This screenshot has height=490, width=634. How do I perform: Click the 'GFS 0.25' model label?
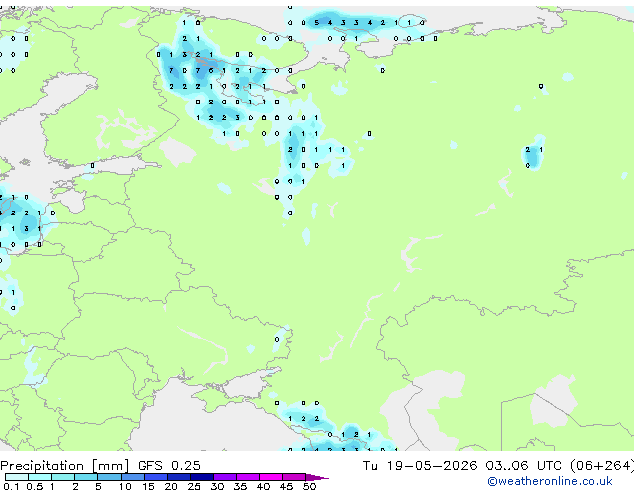[169, 466]
